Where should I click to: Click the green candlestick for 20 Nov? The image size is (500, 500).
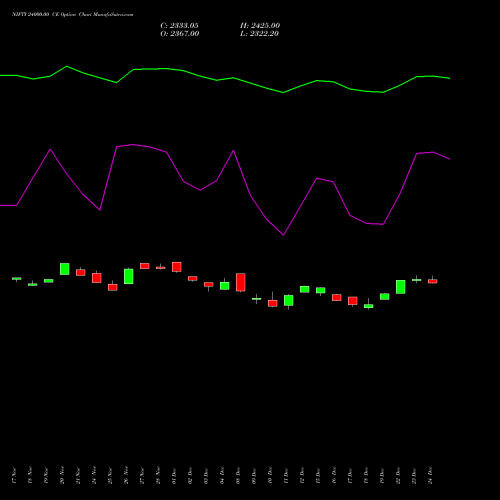(x=65, y=269)
